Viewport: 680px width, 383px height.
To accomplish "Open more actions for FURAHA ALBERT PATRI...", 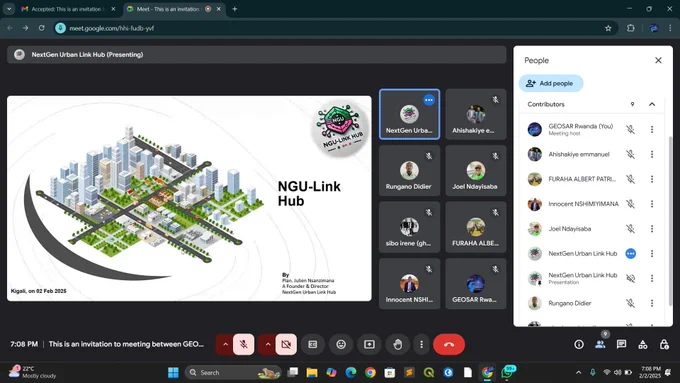I will 652,179.
